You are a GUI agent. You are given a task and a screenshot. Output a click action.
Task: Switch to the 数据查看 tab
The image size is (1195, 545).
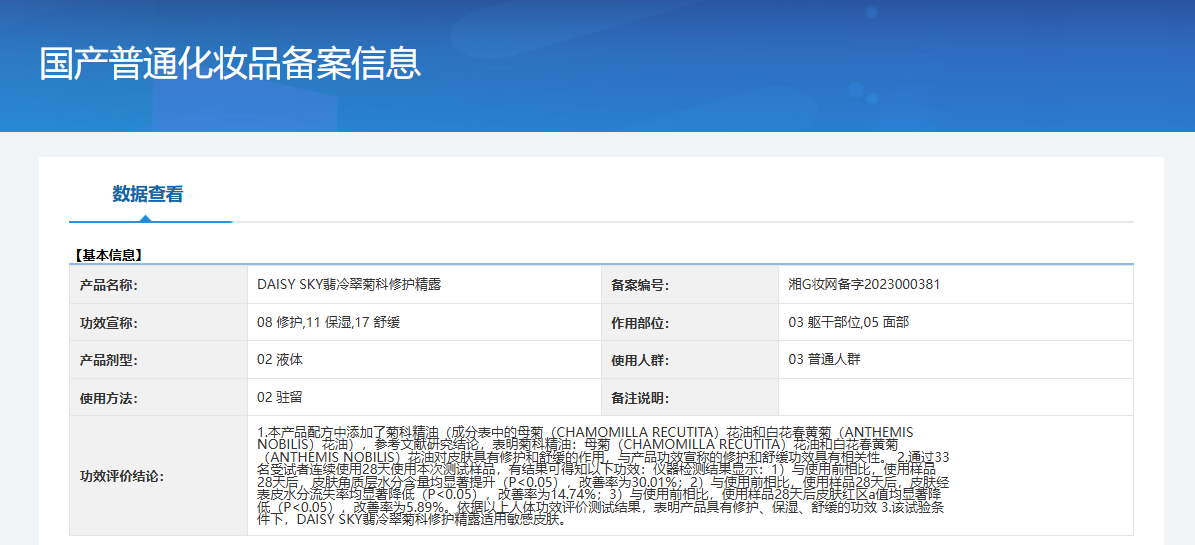click(148, 194)
